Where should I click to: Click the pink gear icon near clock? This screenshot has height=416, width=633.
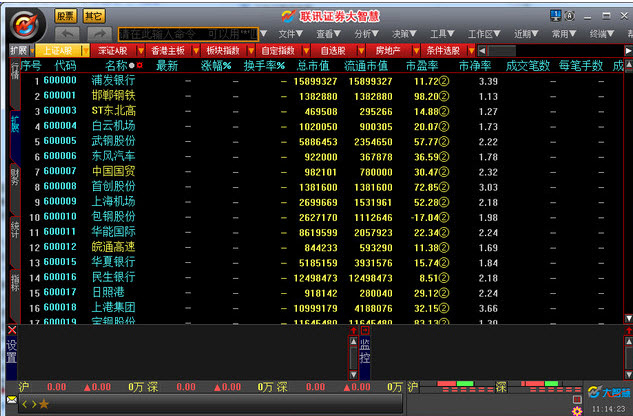(x=577, y=411)
